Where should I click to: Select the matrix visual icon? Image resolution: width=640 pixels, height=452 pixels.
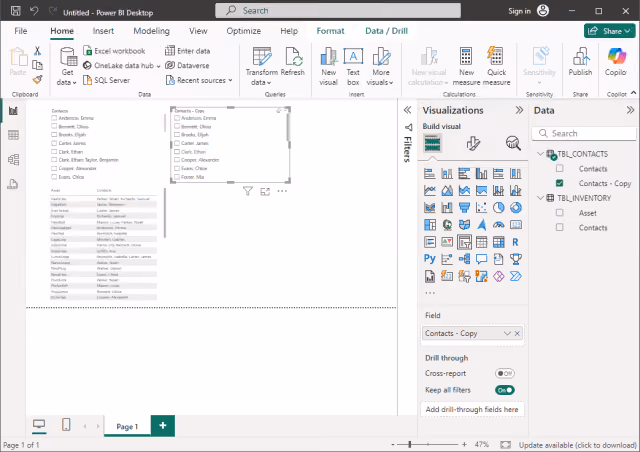pyautogui.click(x=498, y=242)
